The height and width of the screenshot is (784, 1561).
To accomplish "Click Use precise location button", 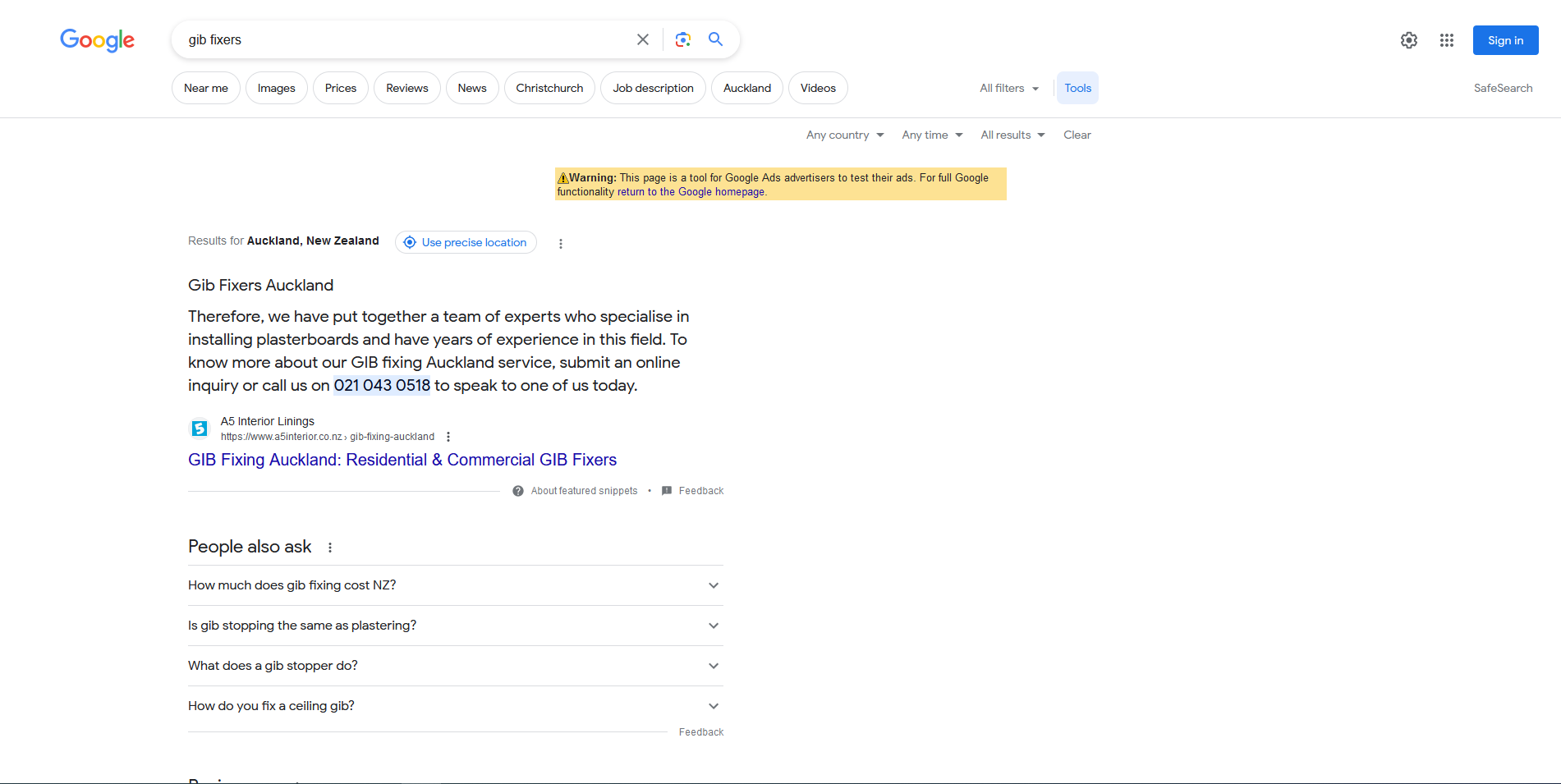I will tap(466, 242).
